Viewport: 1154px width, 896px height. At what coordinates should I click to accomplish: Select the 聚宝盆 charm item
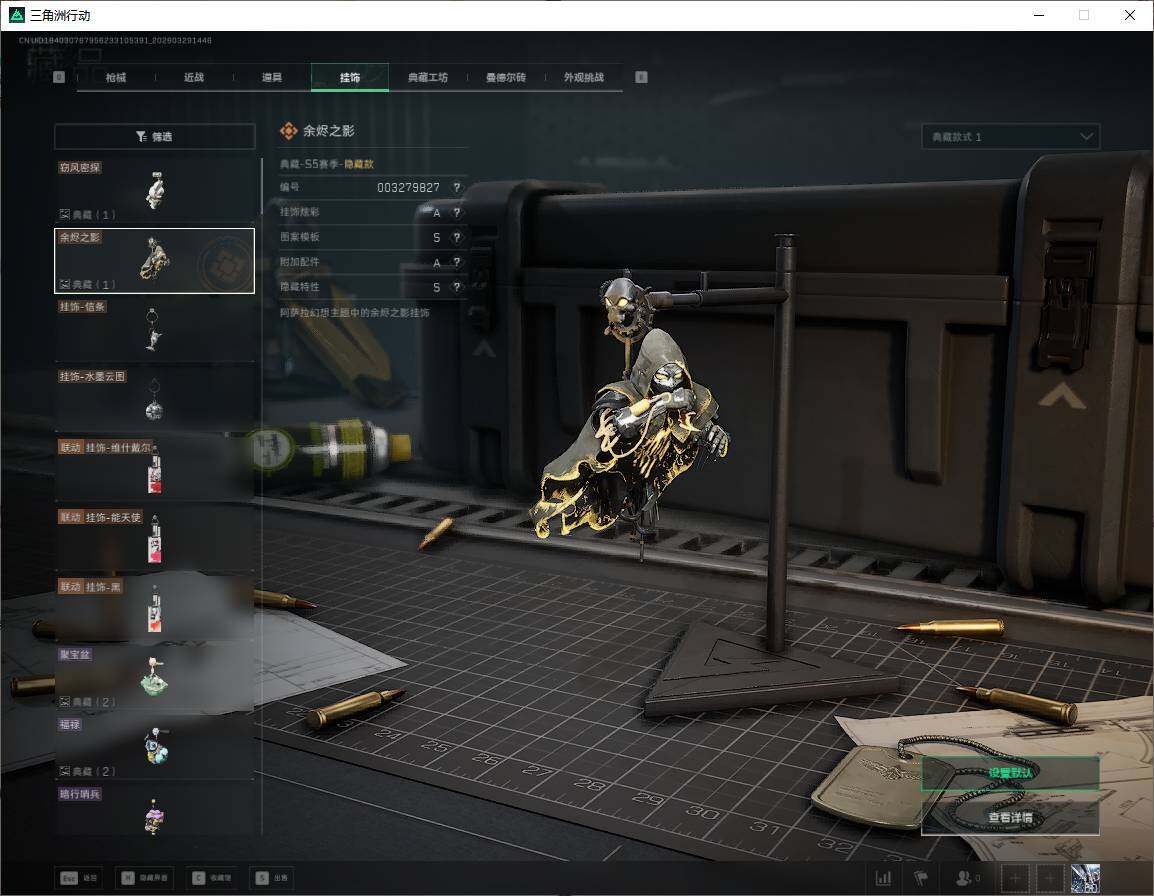click(155, 678)
